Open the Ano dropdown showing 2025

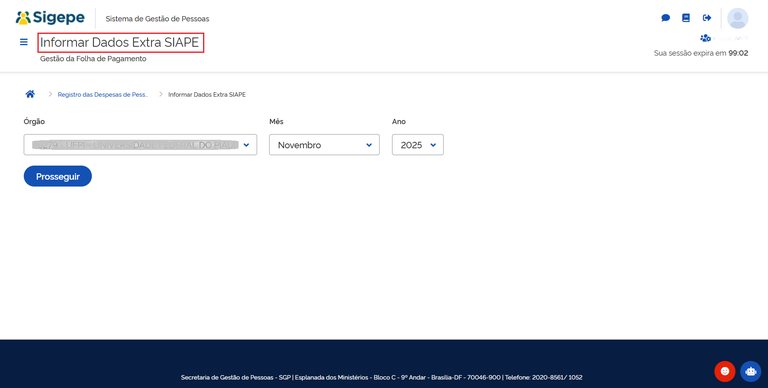coord(418,145)
